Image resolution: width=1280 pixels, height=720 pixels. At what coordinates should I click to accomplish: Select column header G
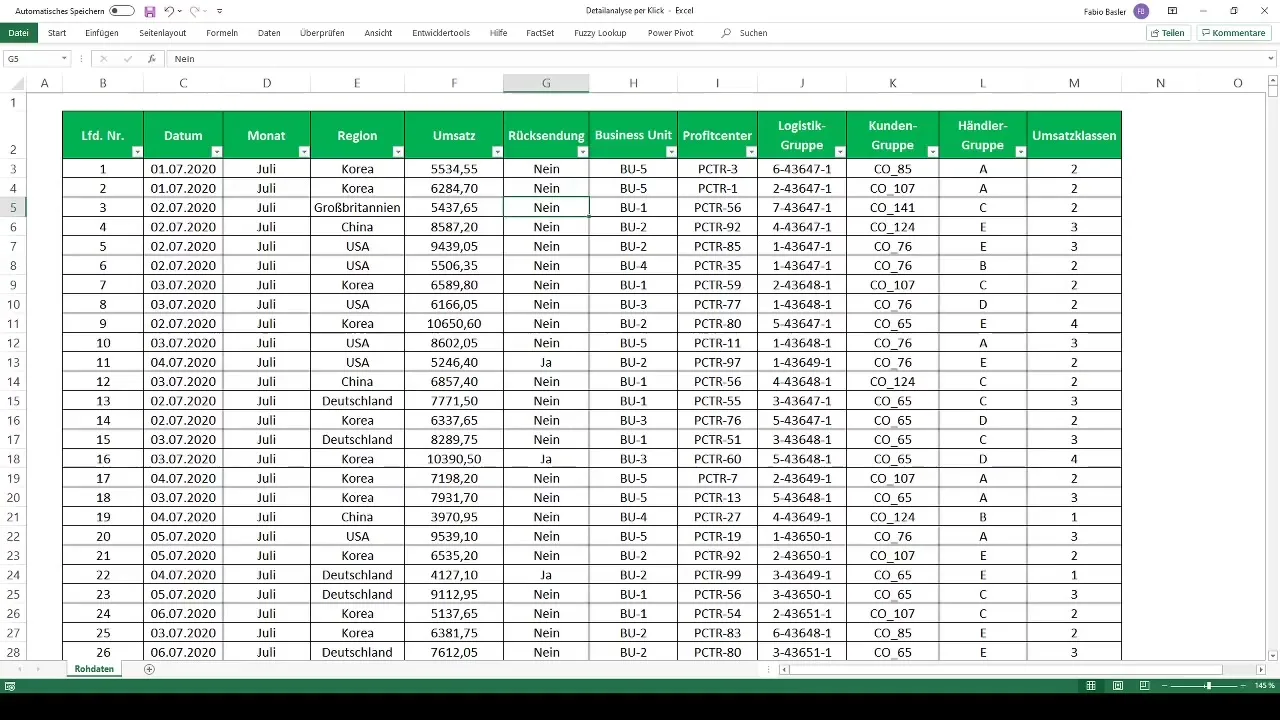point(546,84)
